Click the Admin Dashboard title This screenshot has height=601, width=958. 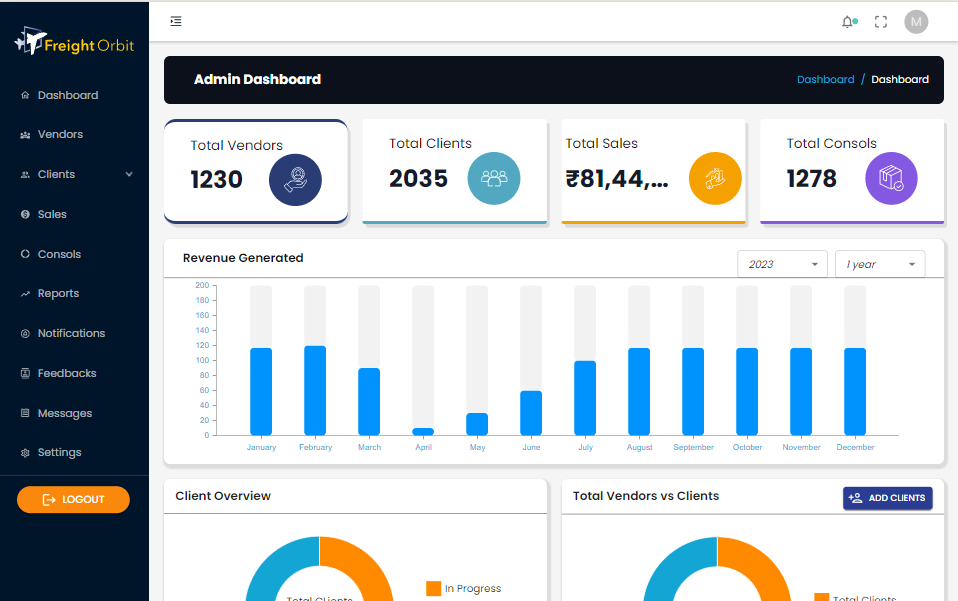click(257, 79)
